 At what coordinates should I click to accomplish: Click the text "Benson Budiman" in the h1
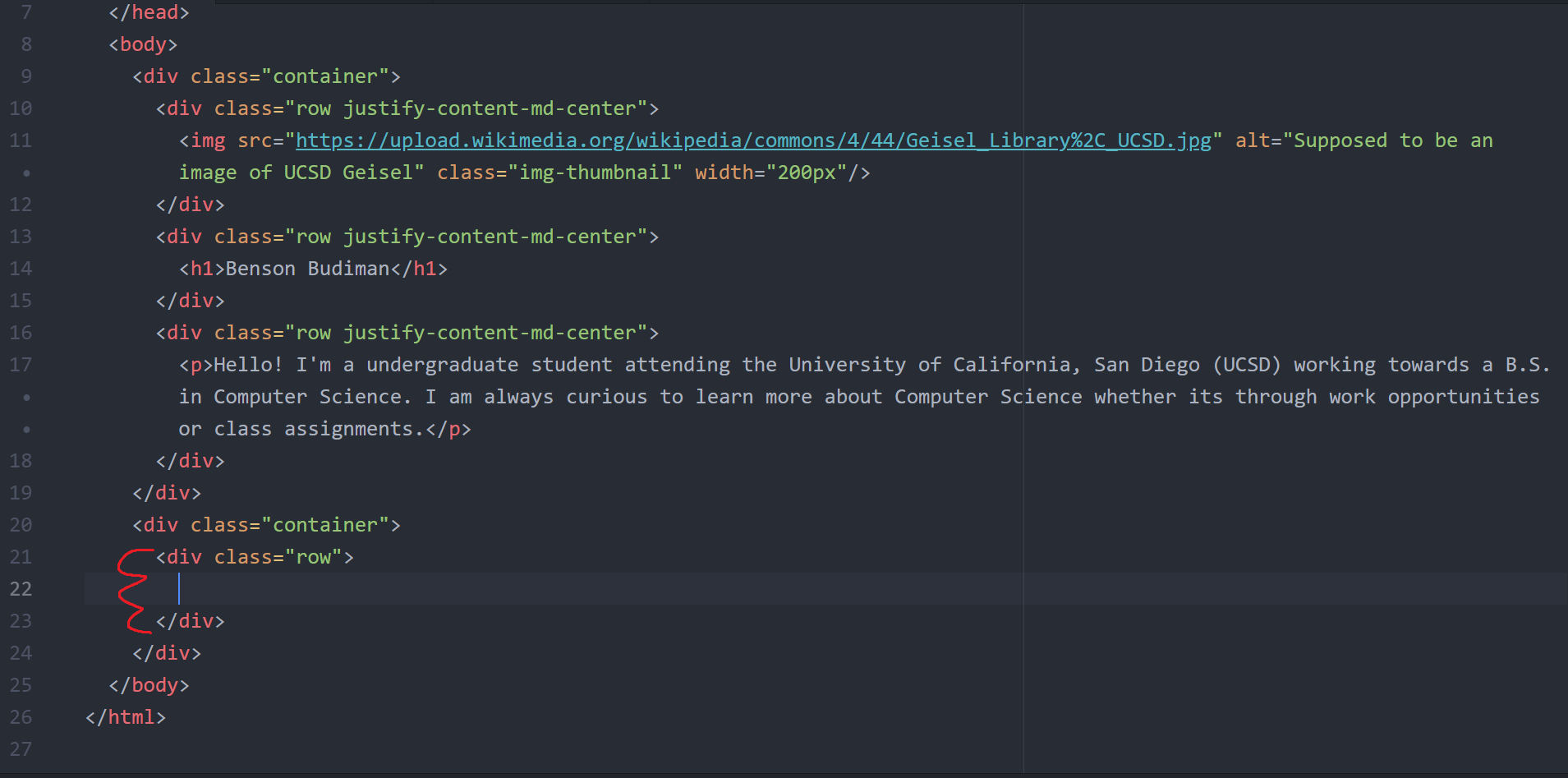[x=307, y=269]
